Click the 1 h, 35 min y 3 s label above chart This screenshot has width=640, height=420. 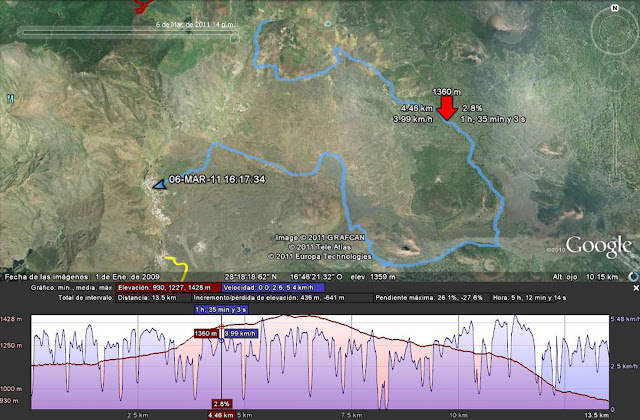(221, 309)
